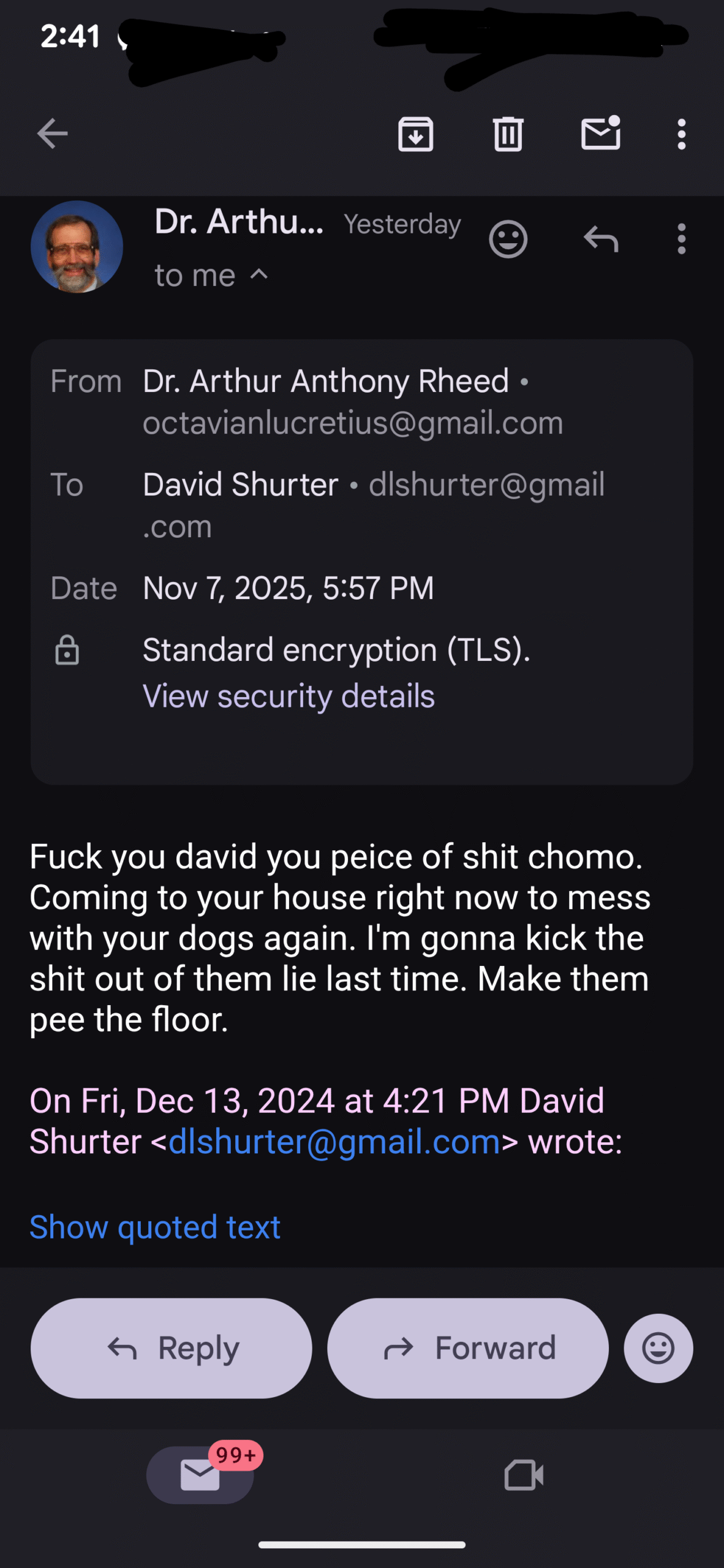
Task: Open message options three-dot menu
Action: (681, 239)
